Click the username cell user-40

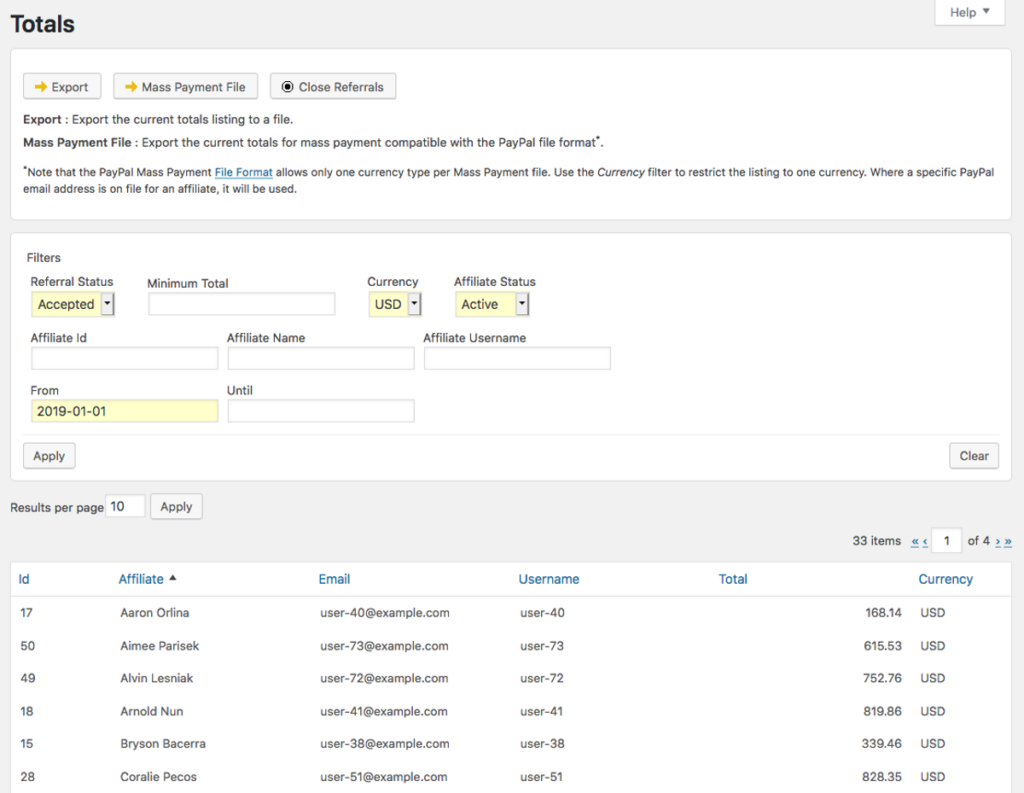pos(542,613)
